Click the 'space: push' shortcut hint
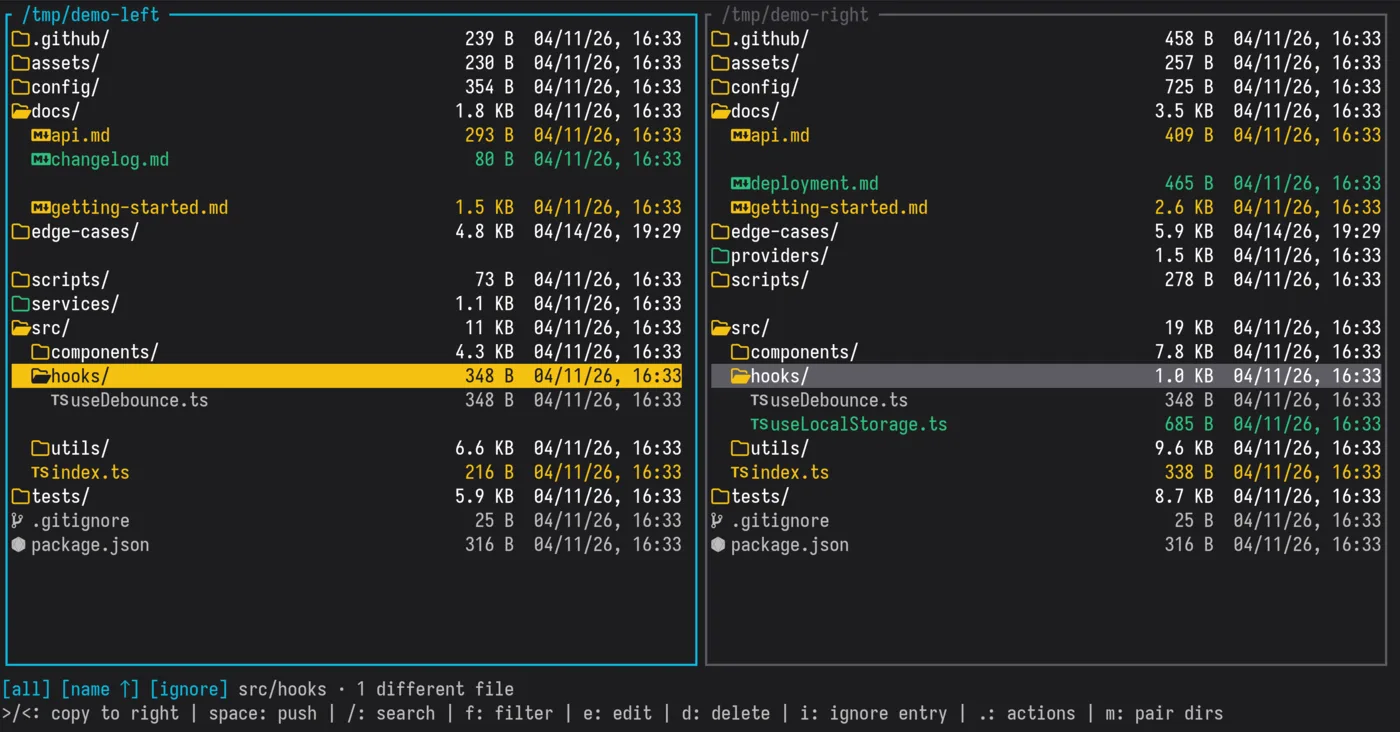1400x732 pixels. click(263, 713)
